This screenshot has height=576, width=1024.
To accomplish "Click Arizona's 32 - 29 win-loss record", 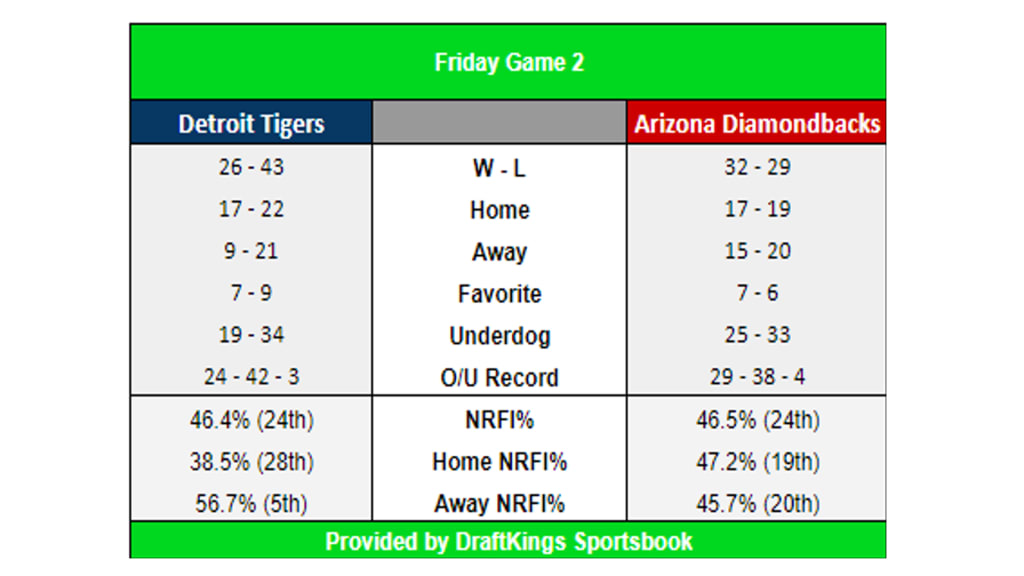I will [757, 167].
